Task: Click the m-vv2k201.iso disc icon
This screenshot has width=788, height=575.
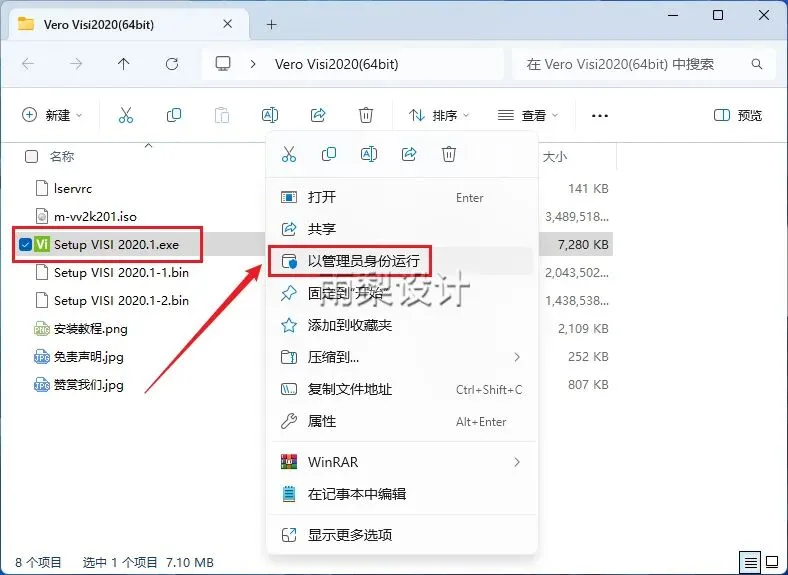Action: click(42, 217)
